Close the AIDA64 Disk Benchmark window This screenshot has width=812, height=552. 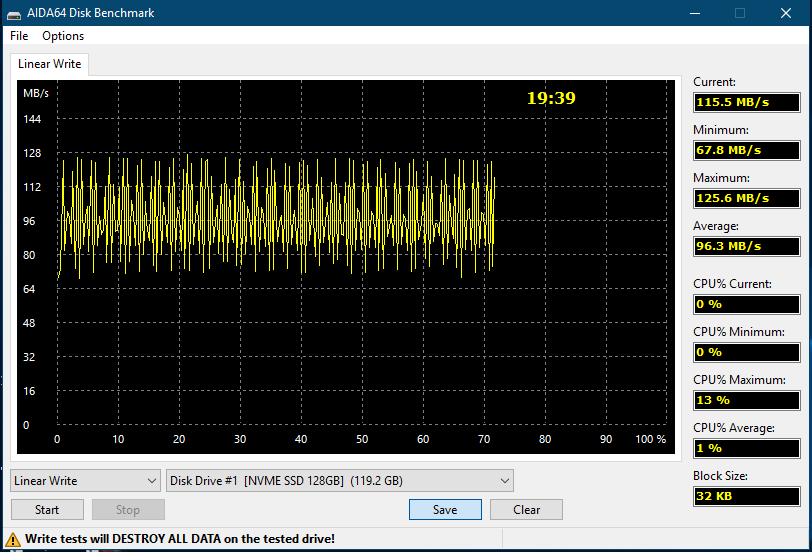coord(786,13)
